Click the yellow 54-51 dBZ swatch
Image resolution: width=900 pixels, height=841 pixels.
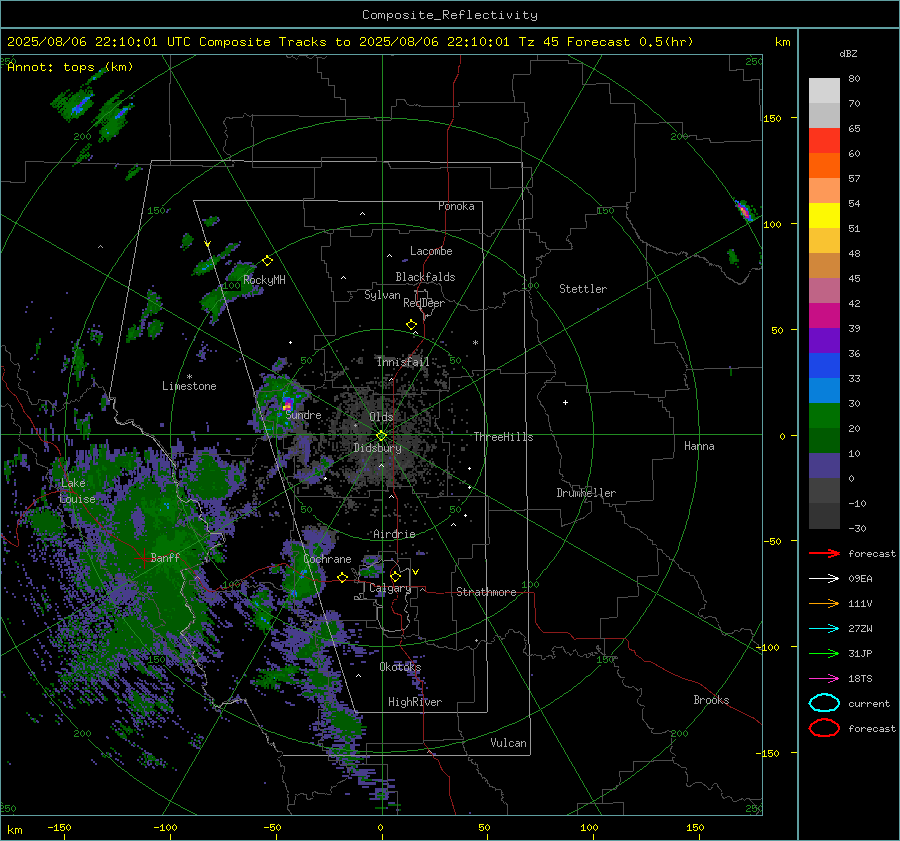tap(824, 215)
